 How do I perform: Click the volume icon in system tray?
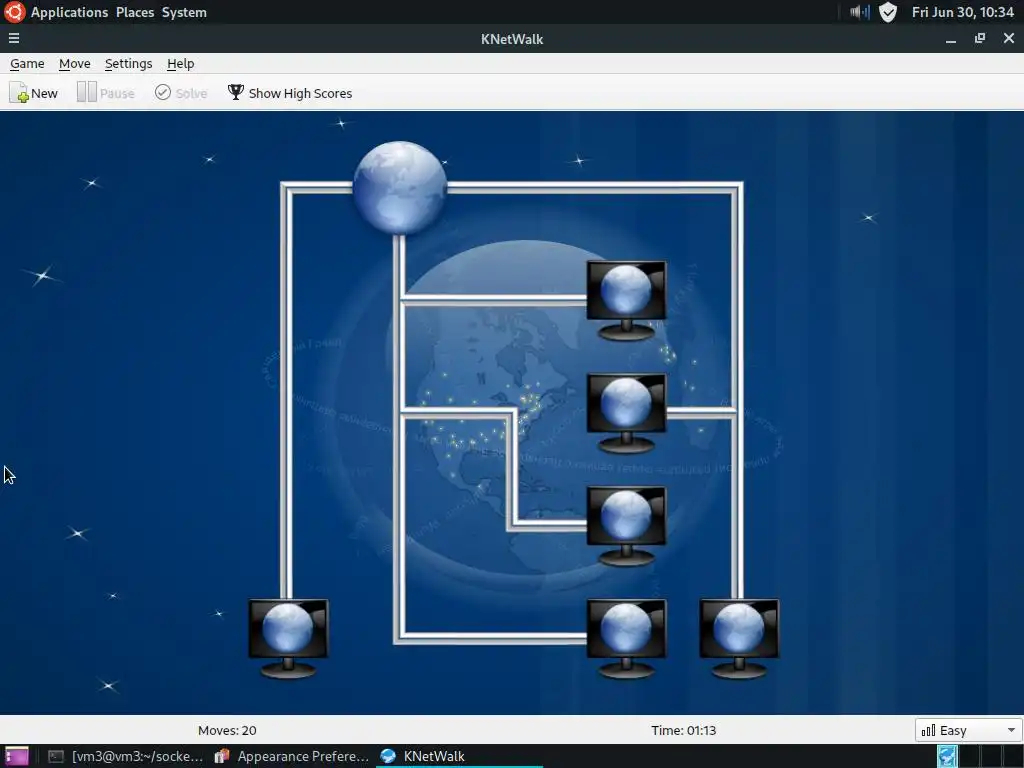pos(859,12)
